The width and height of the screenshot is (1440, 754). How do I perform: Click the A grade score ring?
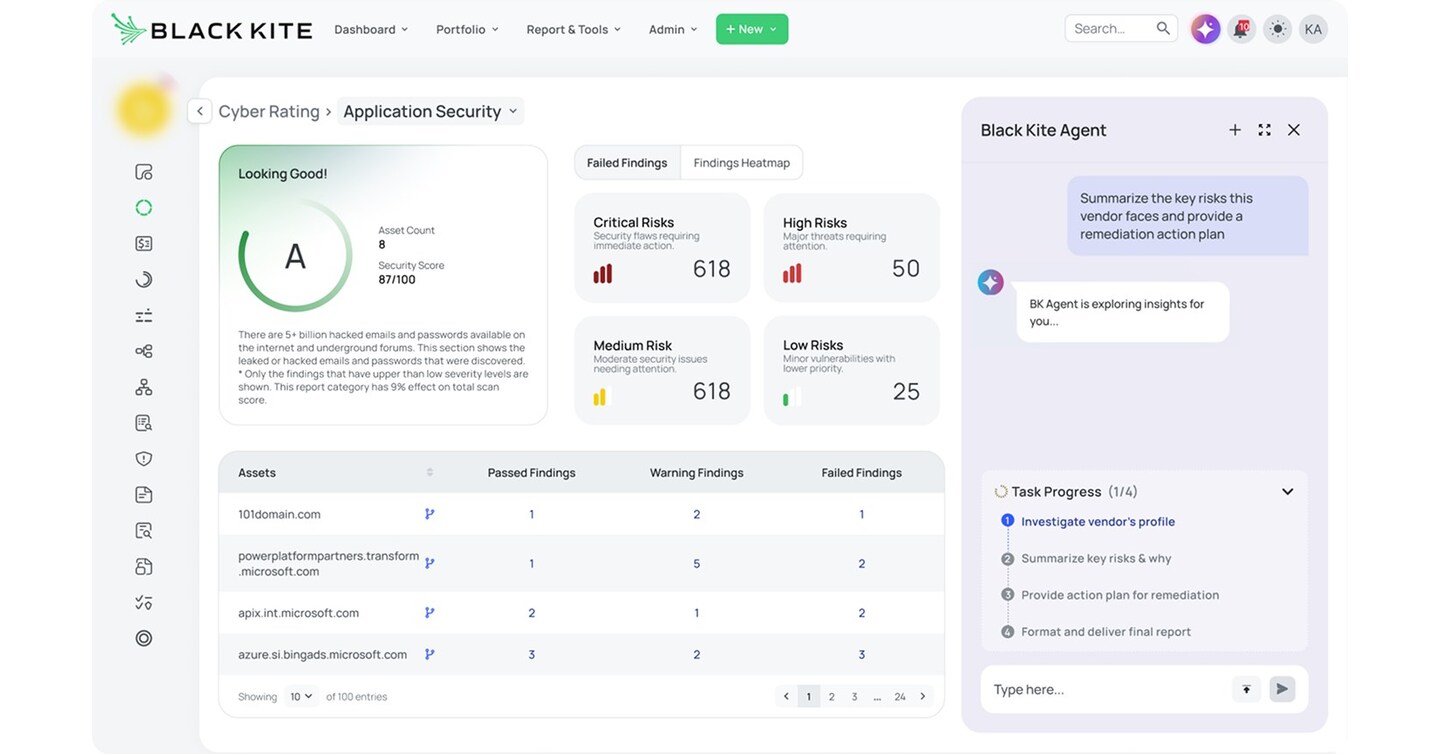(x=295, y=256)
